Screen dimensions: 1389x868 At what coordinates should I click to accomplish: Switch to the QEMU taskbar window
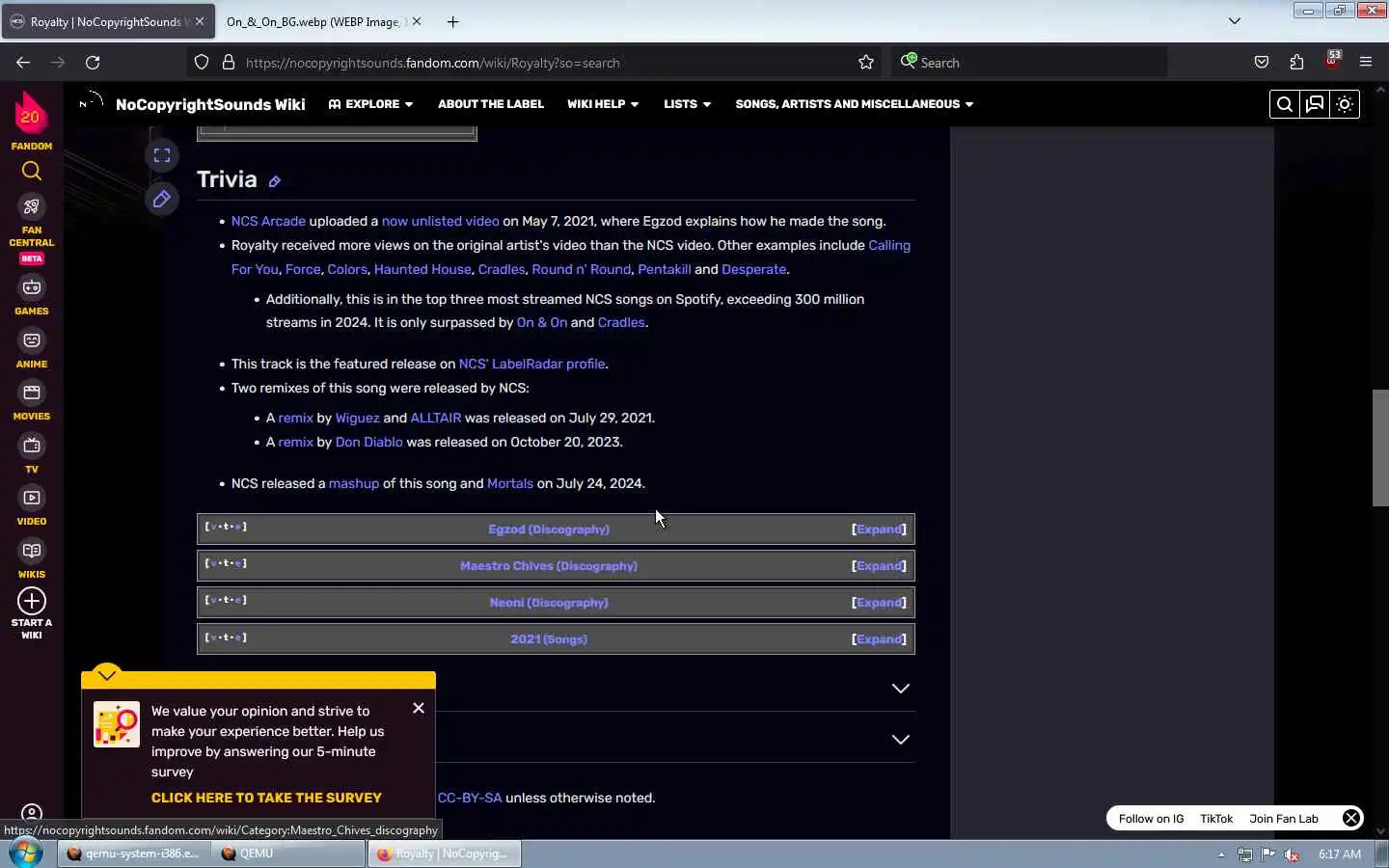(289, 854)
